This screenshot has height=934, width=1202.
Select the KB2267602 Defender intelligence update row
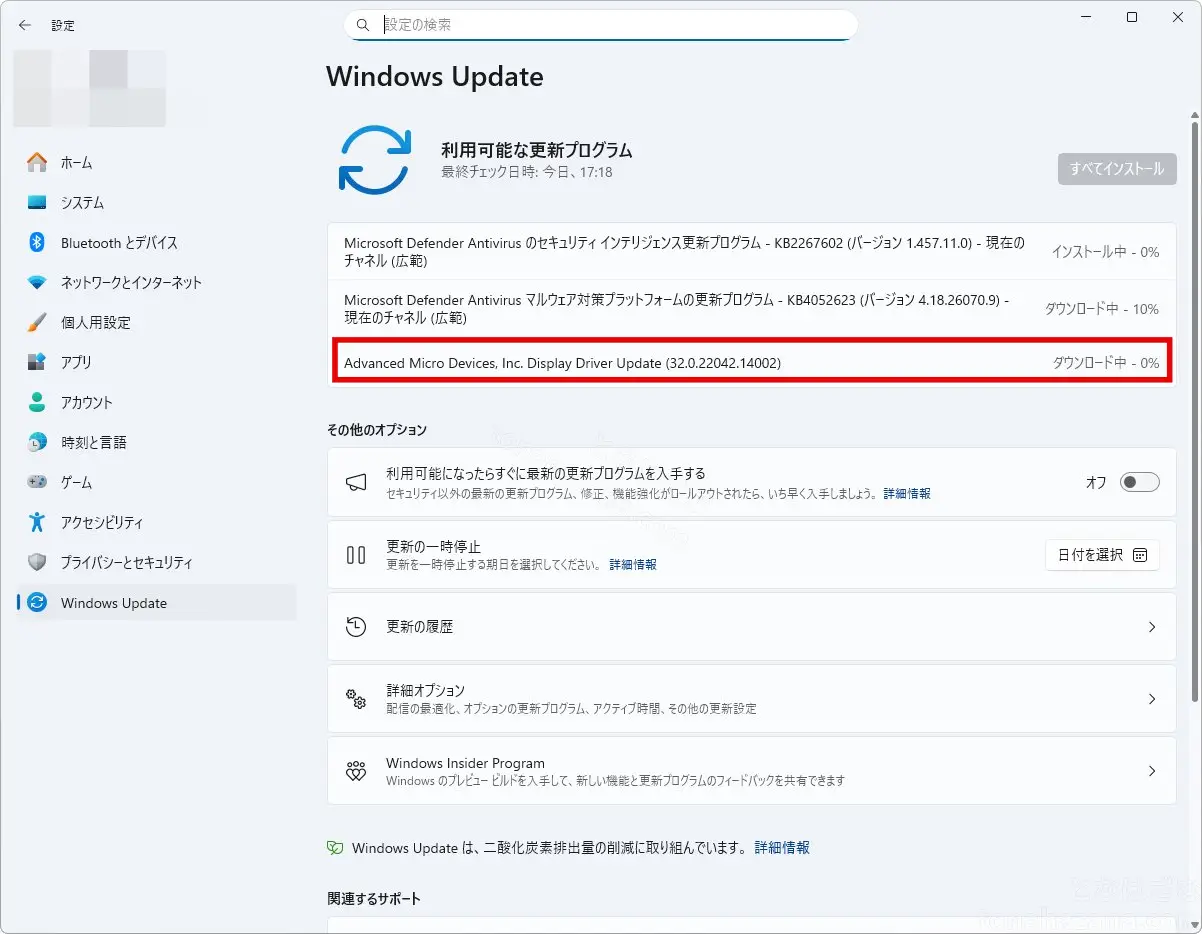752,251
